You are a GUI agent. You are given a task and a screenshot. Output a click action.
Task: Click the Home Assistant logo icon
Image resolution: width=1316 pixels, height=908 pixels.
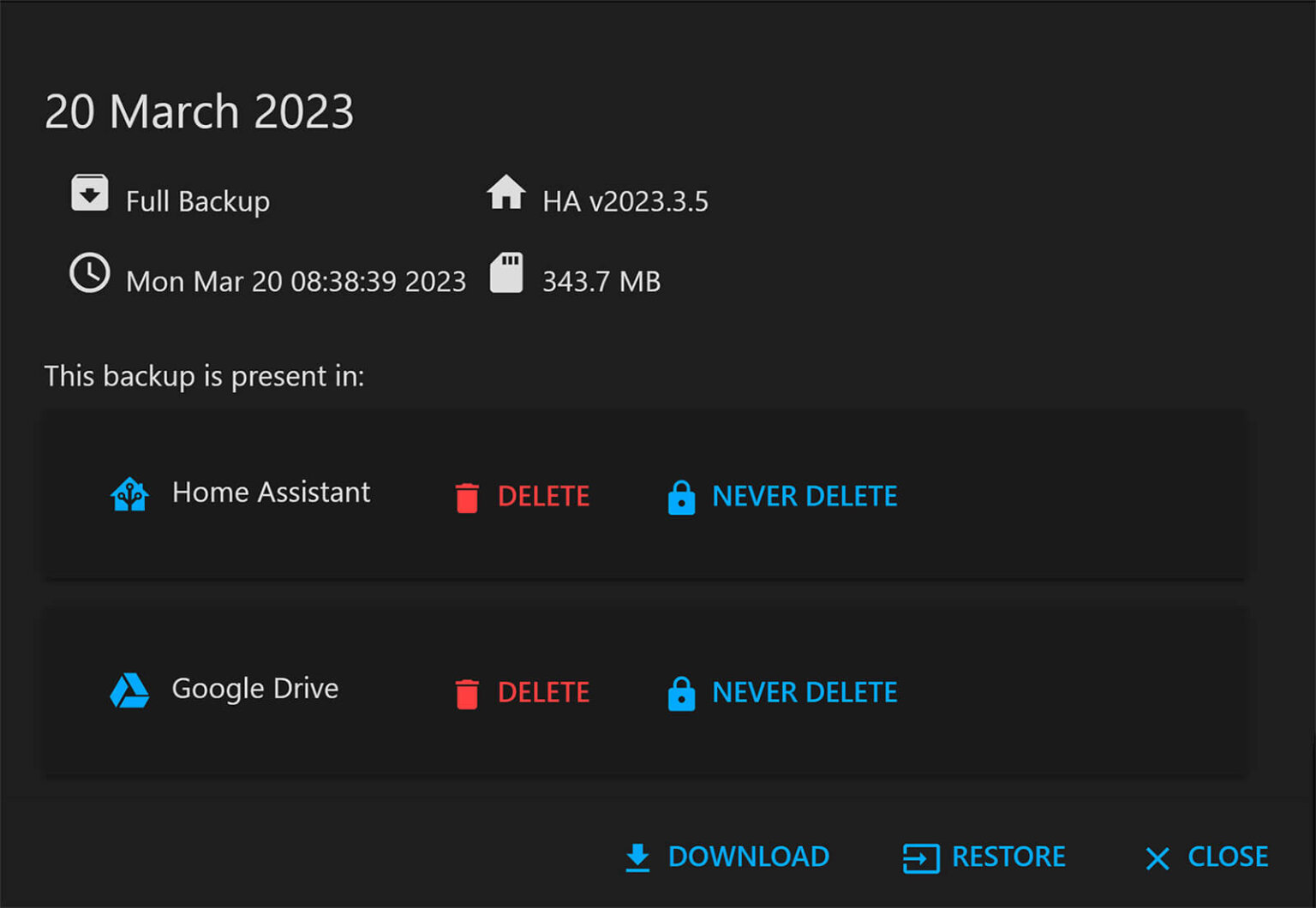click(129, 493)
